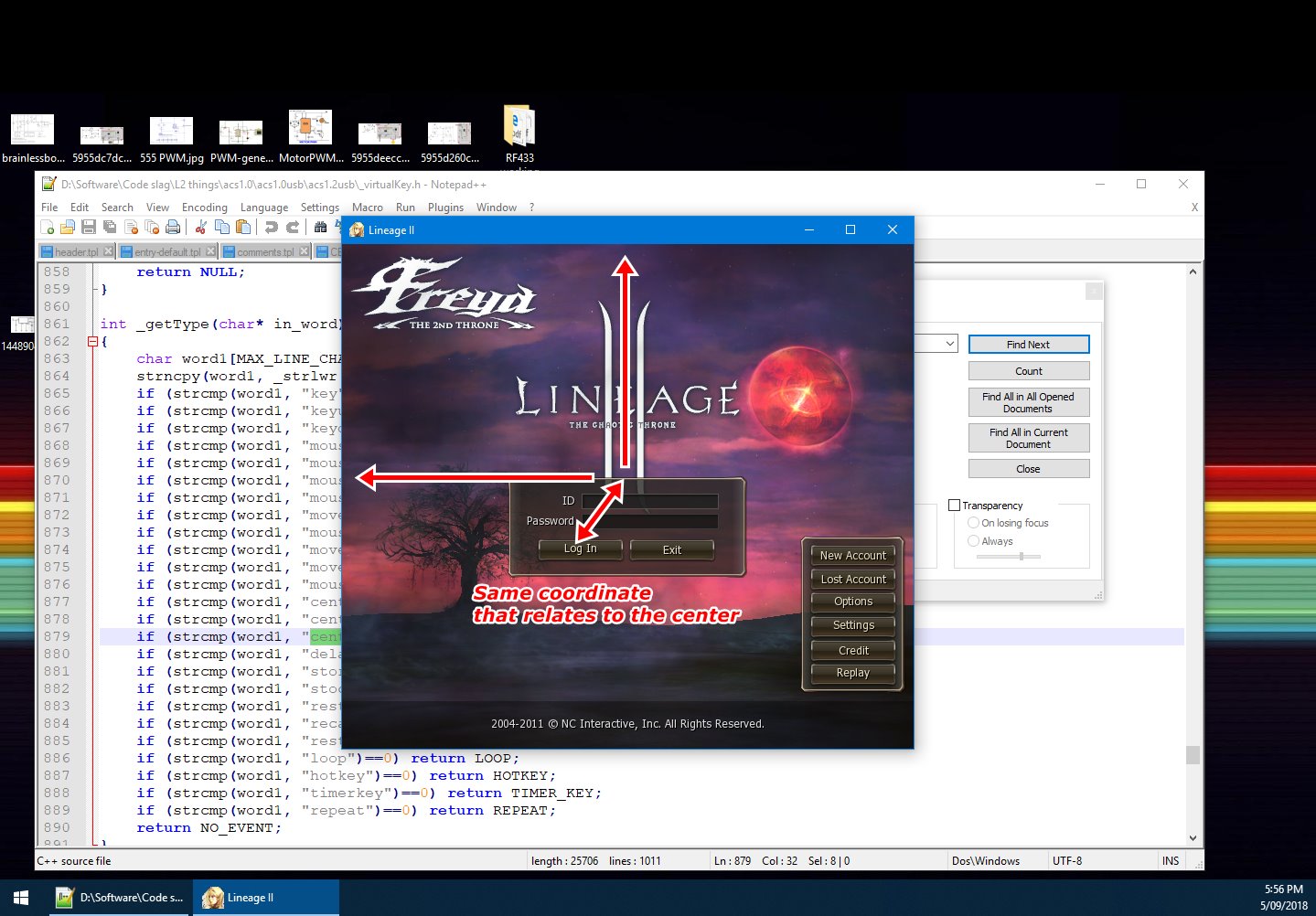Click the Undo arrow icon
The image size is (1316, 916).
pos(271,228)
